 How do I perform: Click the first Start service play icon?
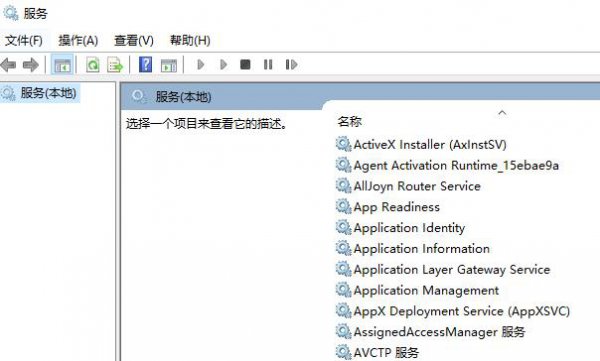click(x=201, y=65)
